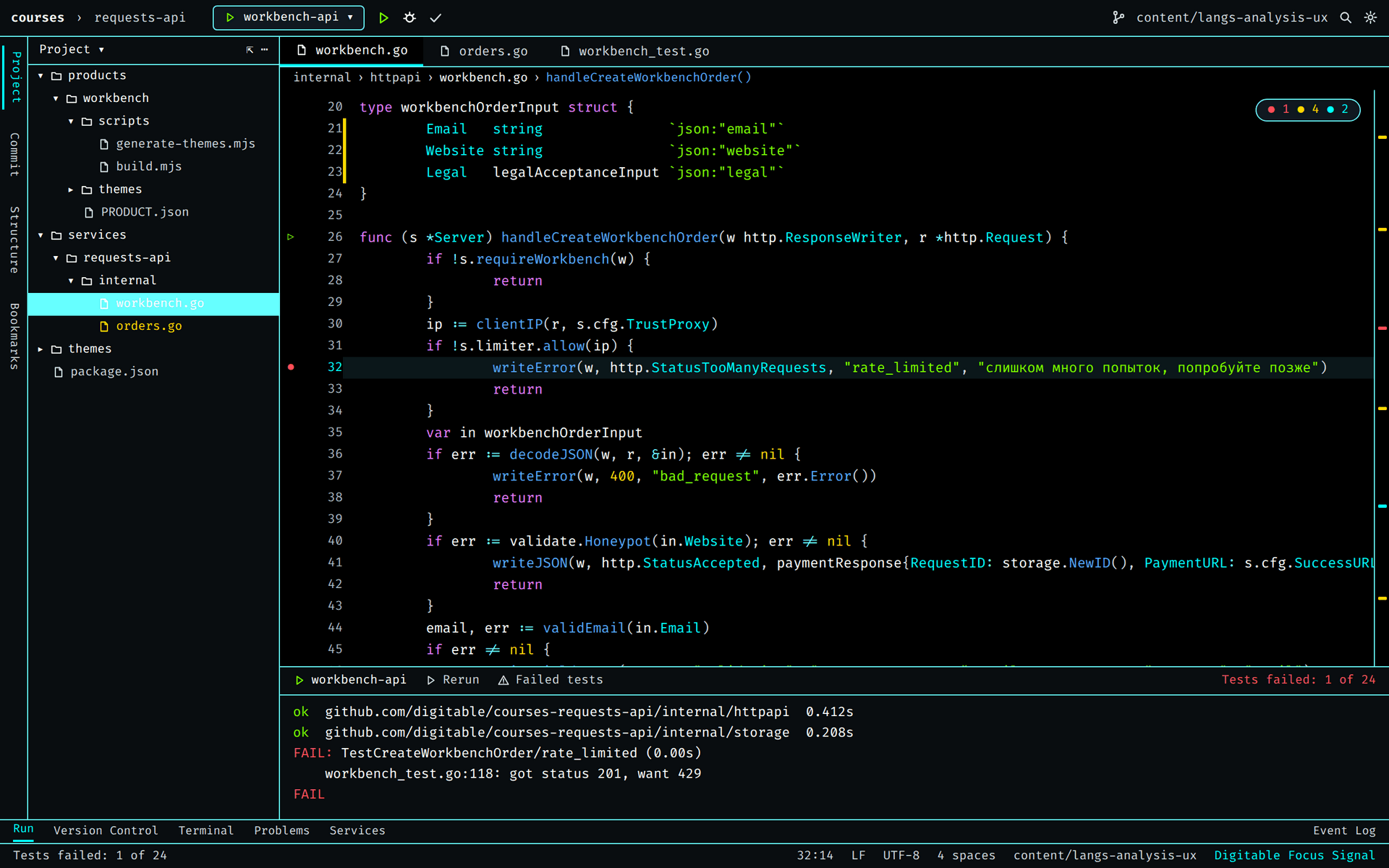Click the Rerun play icon
This screenshot has height=868, width=1389.
pos(431,680)
